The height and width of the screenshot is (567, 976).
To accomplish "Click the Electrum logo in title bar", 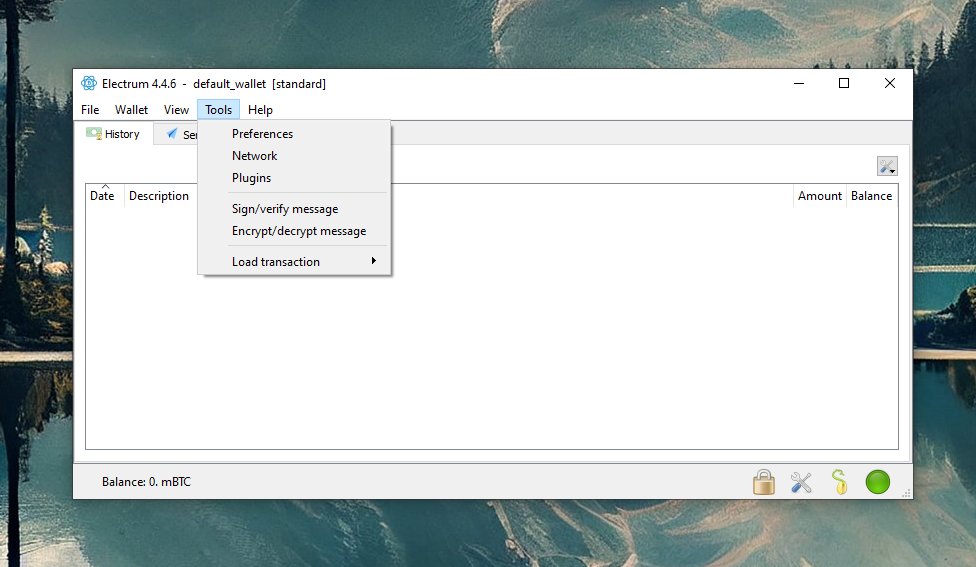I will pyautogui.click(x=89, y=84).
